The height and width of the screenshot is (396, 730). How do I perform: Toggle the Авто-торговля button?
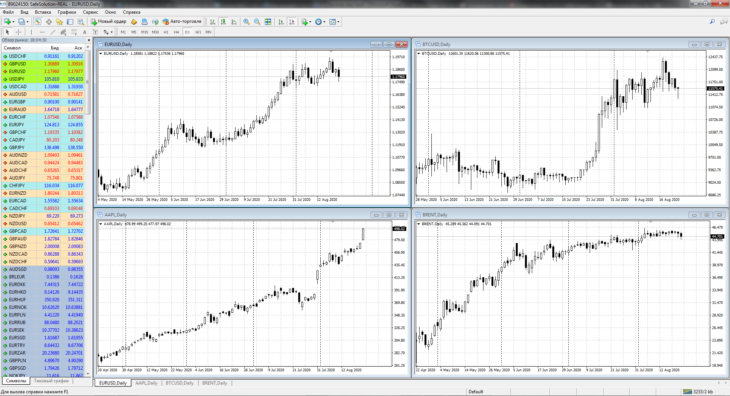point(182,22)
